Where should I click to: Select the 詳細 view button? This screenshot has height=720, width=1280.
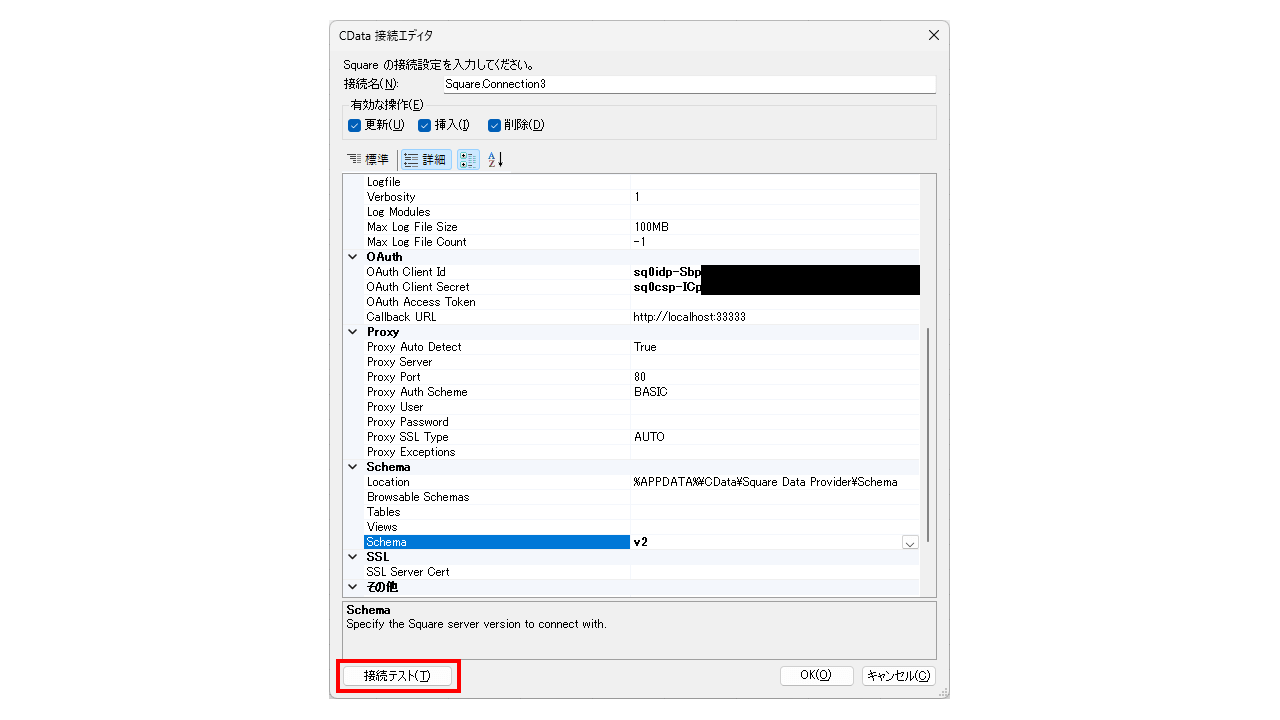[426, 159]
